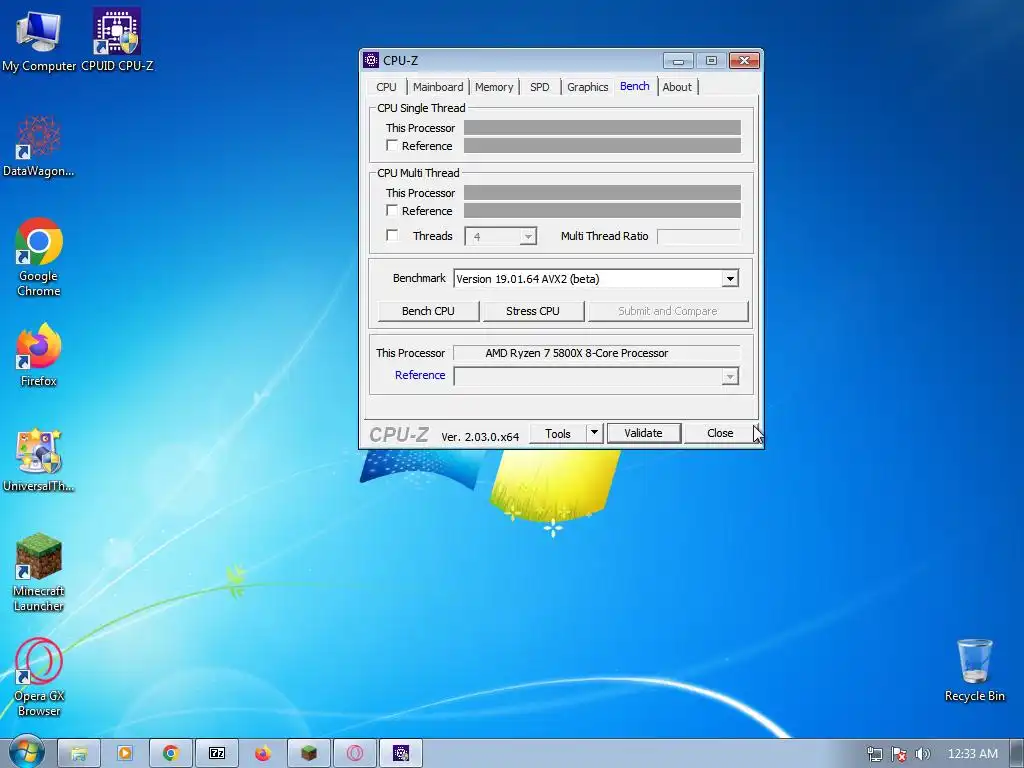1024x768 pixels.
Task: Click the volume speaker tray icon
Action: point(922,754)
